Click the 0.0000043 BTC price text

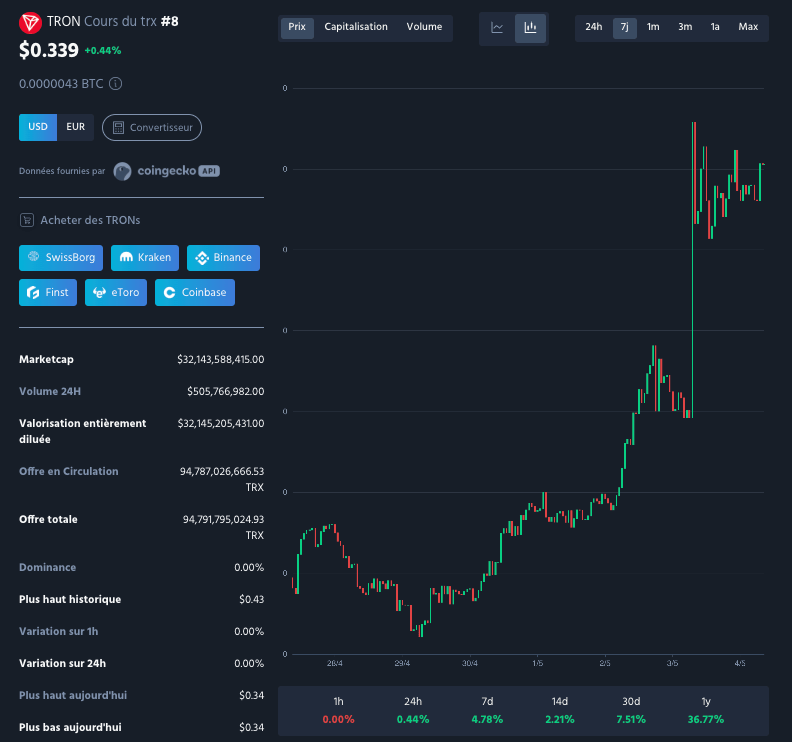61,83
